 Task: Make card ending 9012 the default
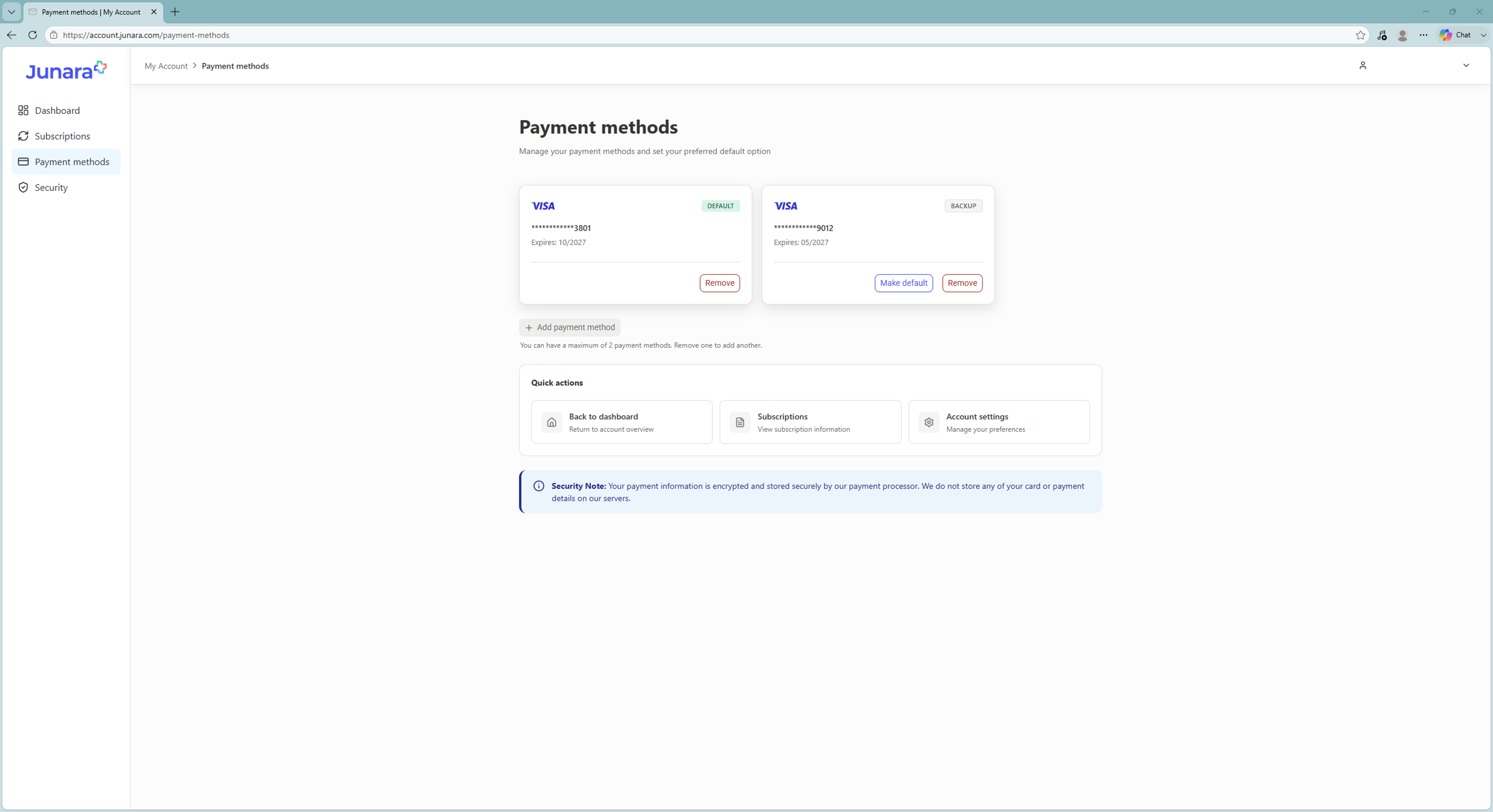904,283
